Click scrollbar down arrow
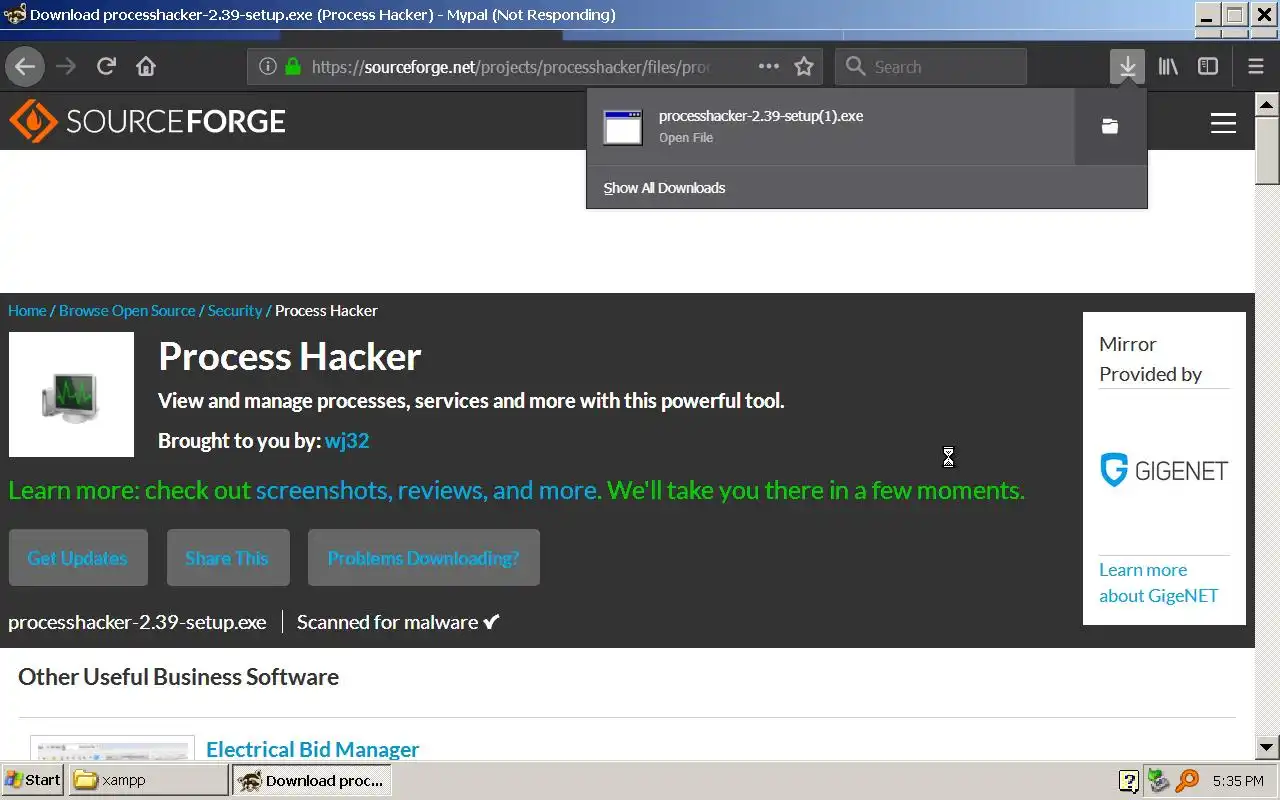The height and width of the screenshot is (800, 1280). pos(1267,746)
